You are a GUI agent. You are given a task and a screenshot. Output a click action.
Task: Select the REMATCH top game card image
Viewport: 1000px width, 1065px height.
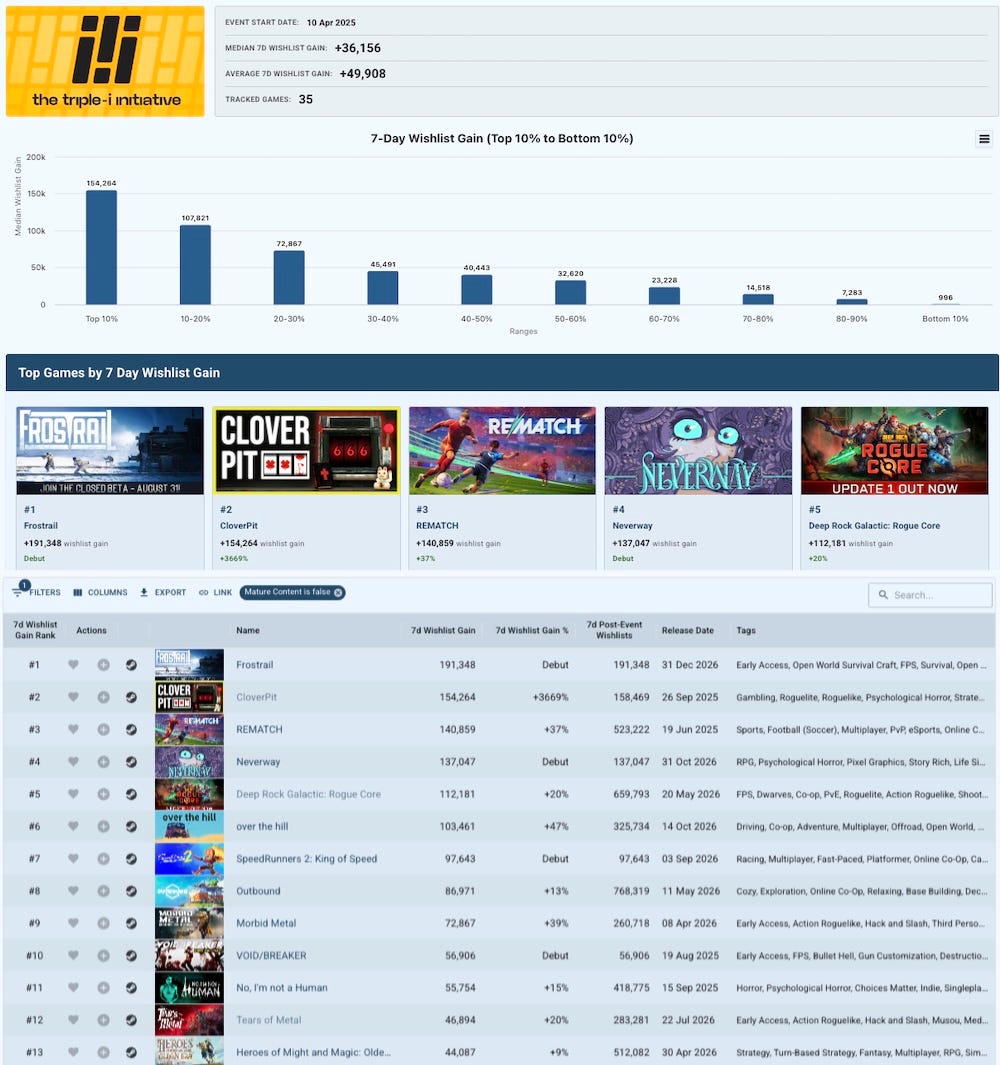tap(502, 450)
